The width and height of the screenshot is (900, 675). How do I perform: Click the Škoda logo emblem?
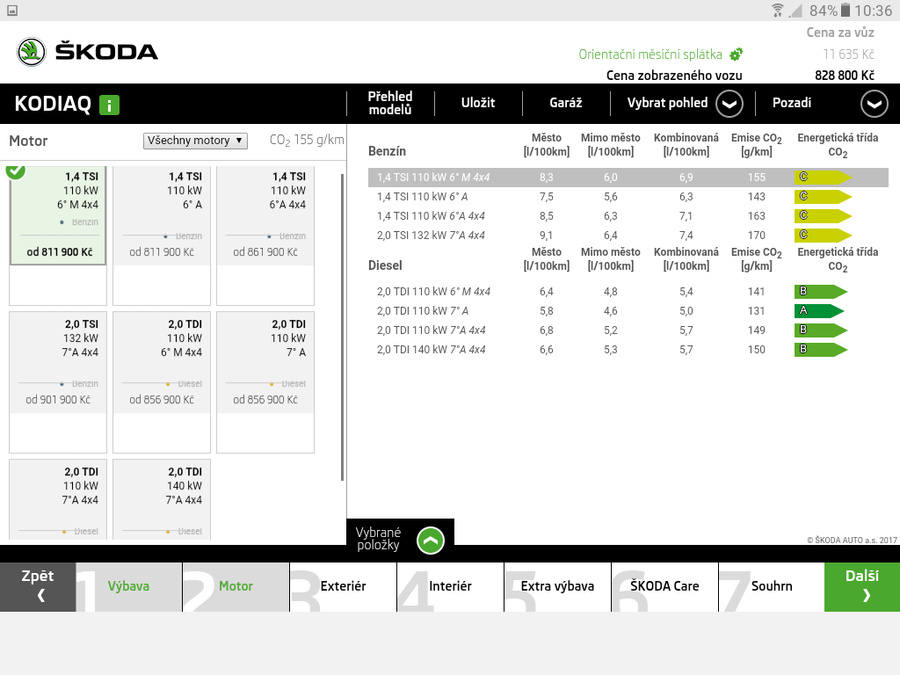pos(31,52)
